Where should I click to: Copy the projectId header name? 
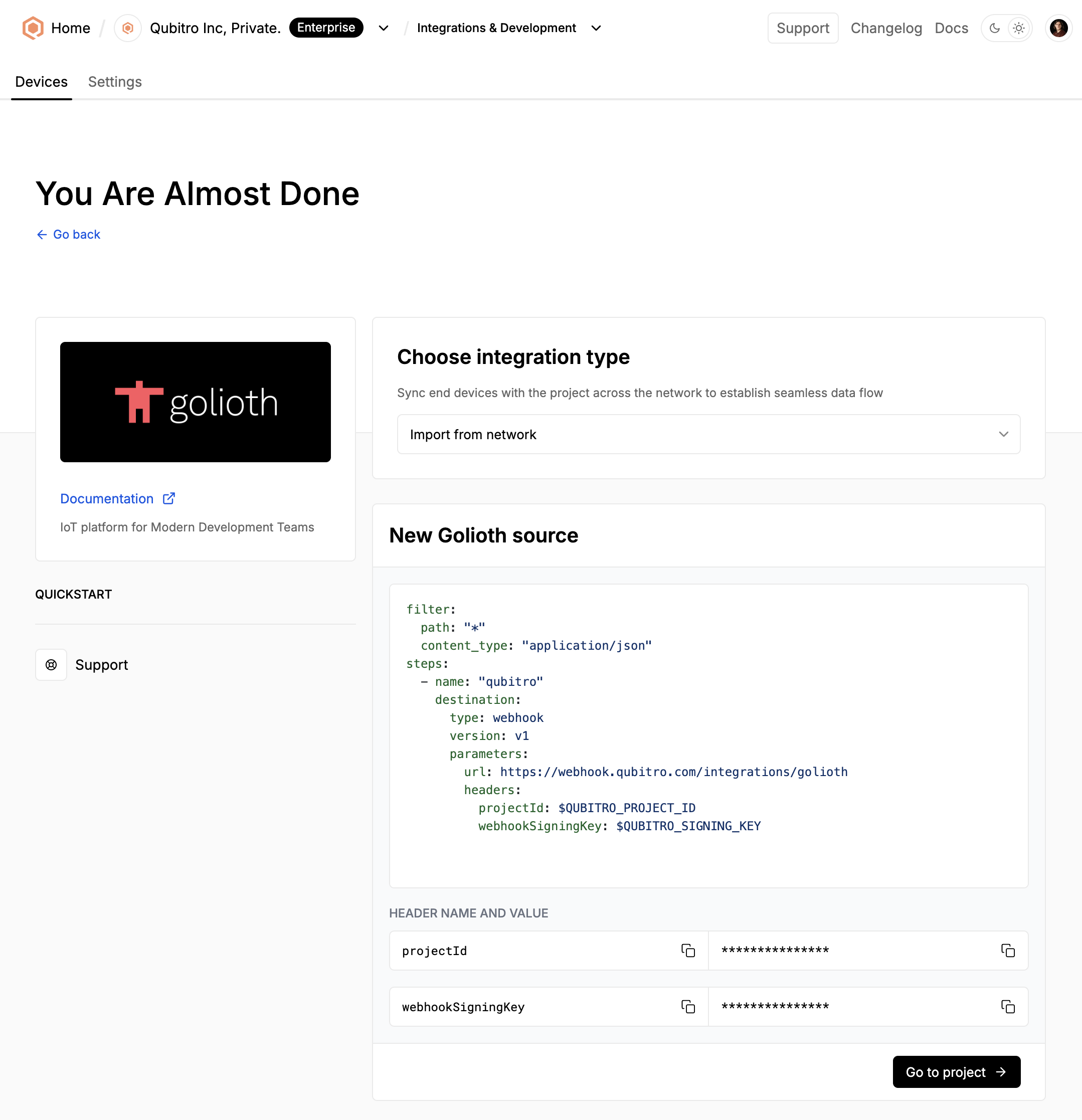click(687, 950)
